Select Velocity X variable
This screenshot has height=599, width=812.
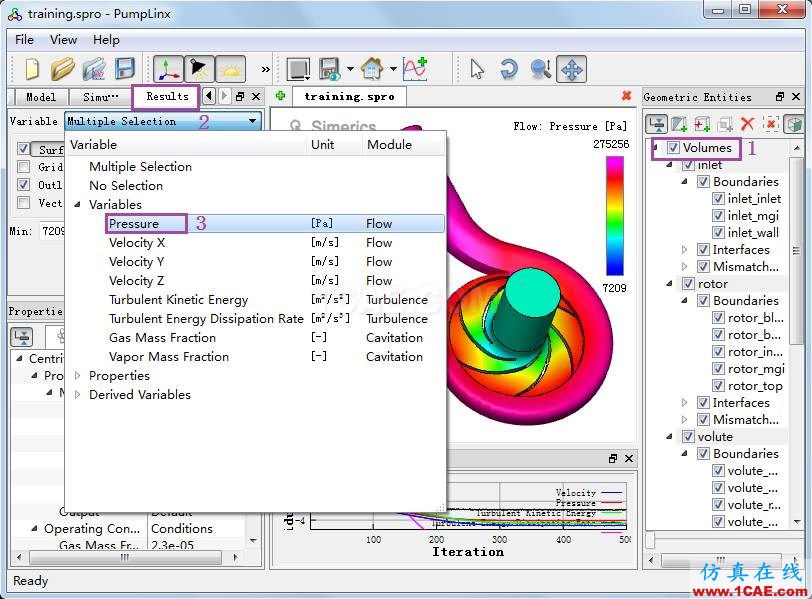(137, 243)
